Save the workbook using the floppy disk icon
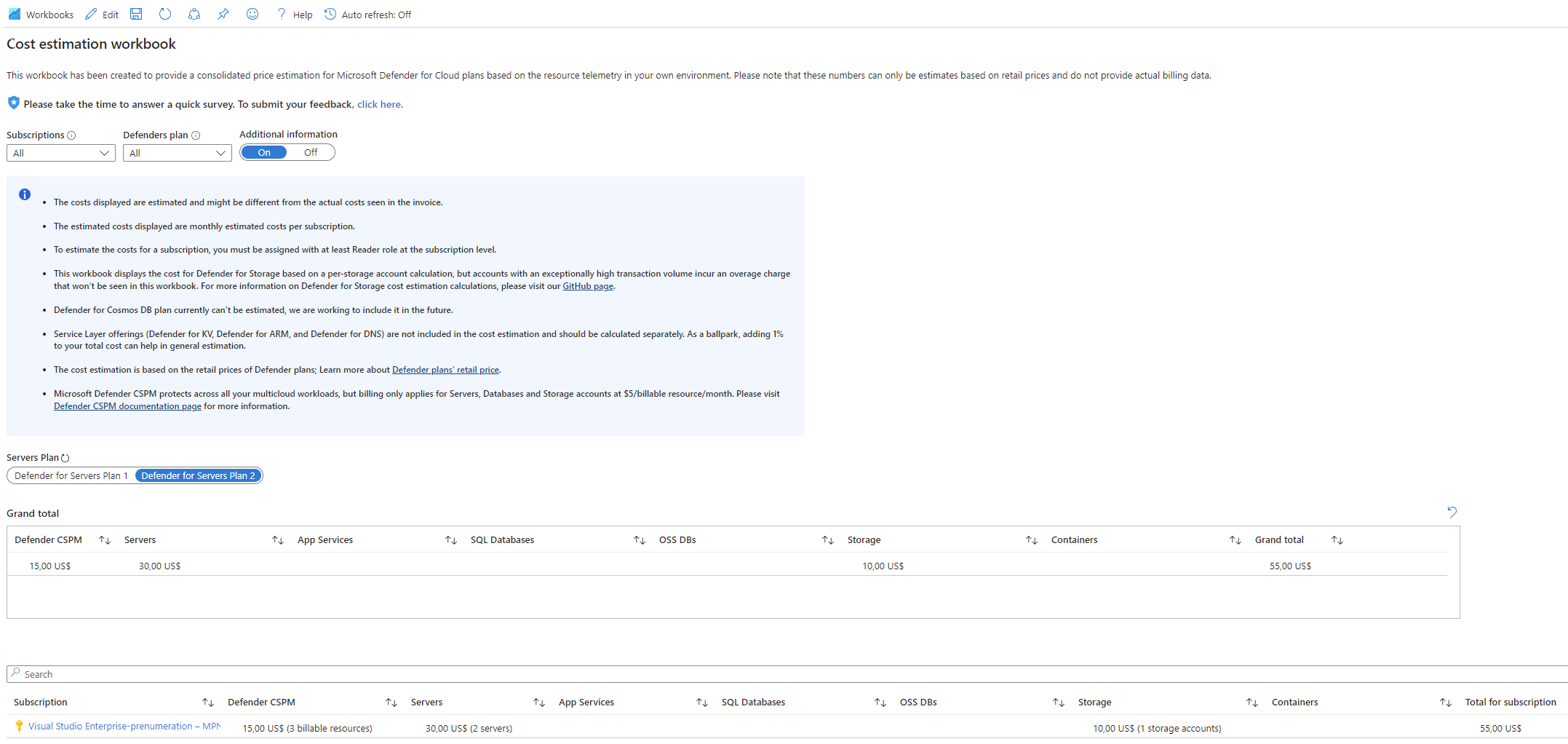1568x744 pixels. pyautogui.click(x=136, y=14)
